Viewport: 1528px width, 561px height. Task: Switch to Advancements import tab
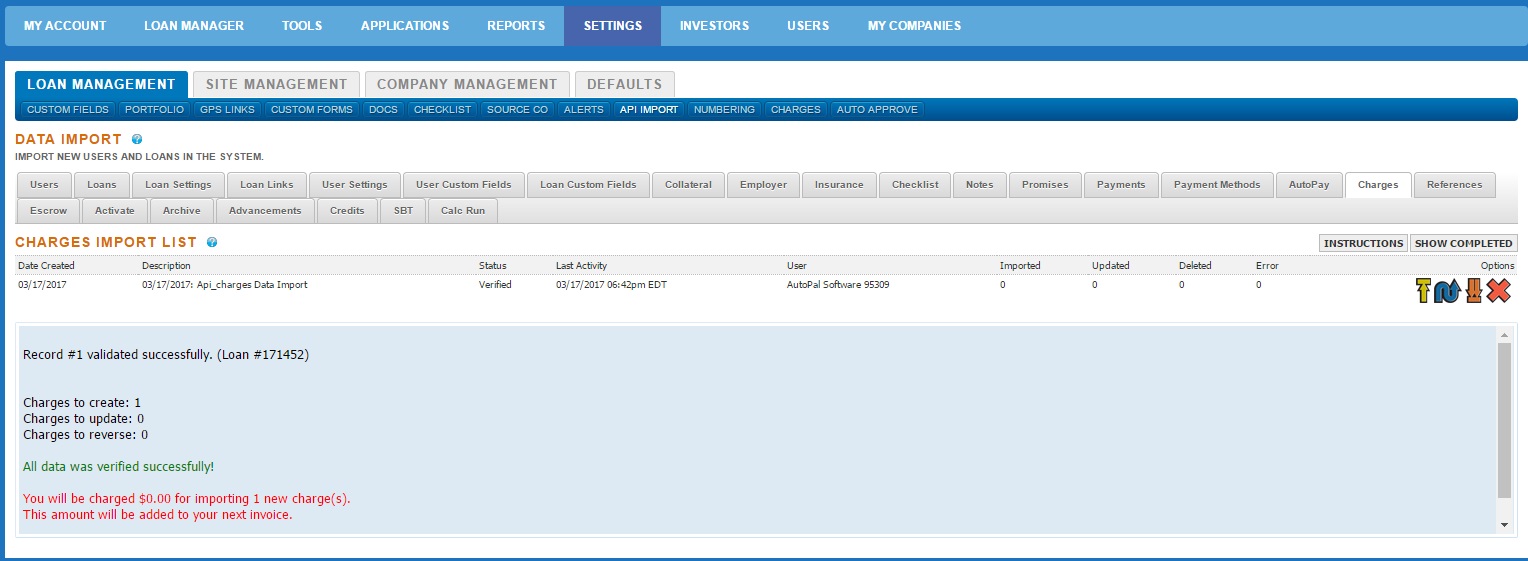pyautogui.click(x=265, y=211)
